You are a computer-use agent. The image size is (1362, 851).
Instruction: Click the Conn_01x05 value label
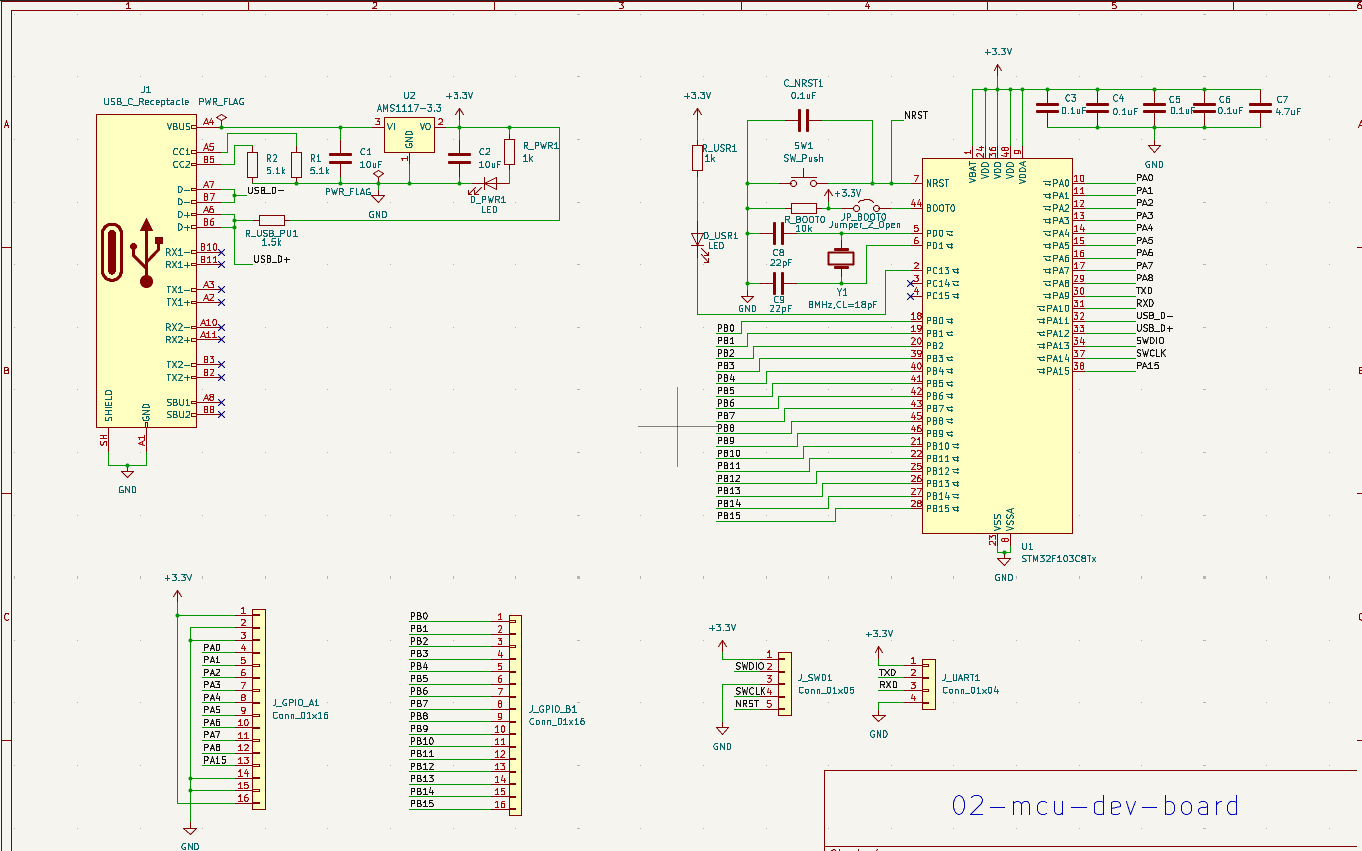click(x=826, y=690)
